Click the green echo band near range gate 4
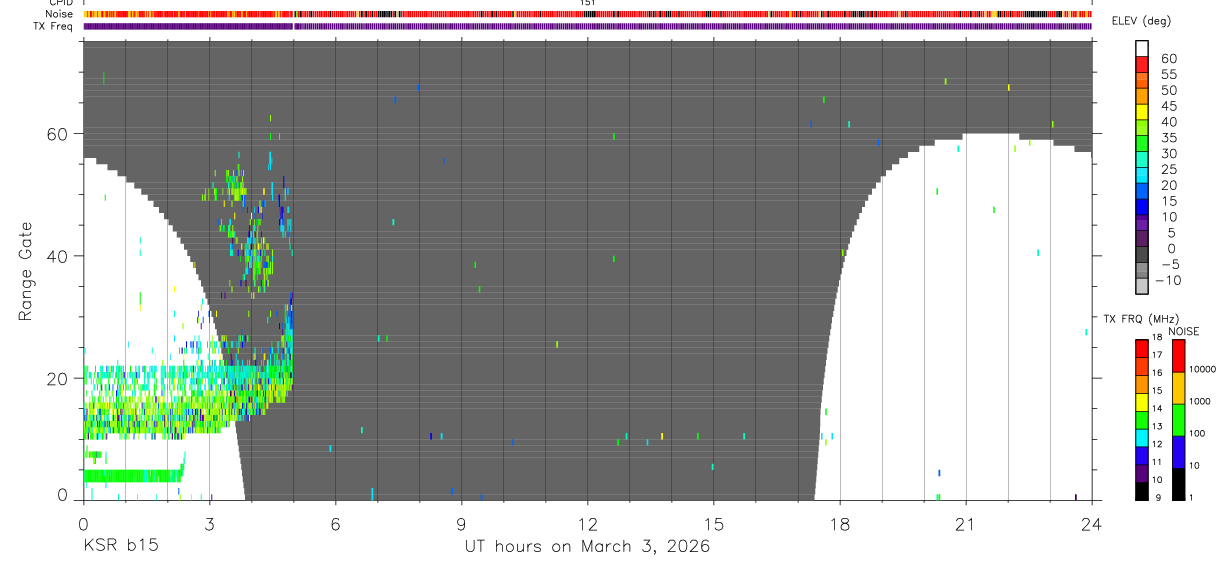This screenshot has width=1228, height=567. coord(133,476)
